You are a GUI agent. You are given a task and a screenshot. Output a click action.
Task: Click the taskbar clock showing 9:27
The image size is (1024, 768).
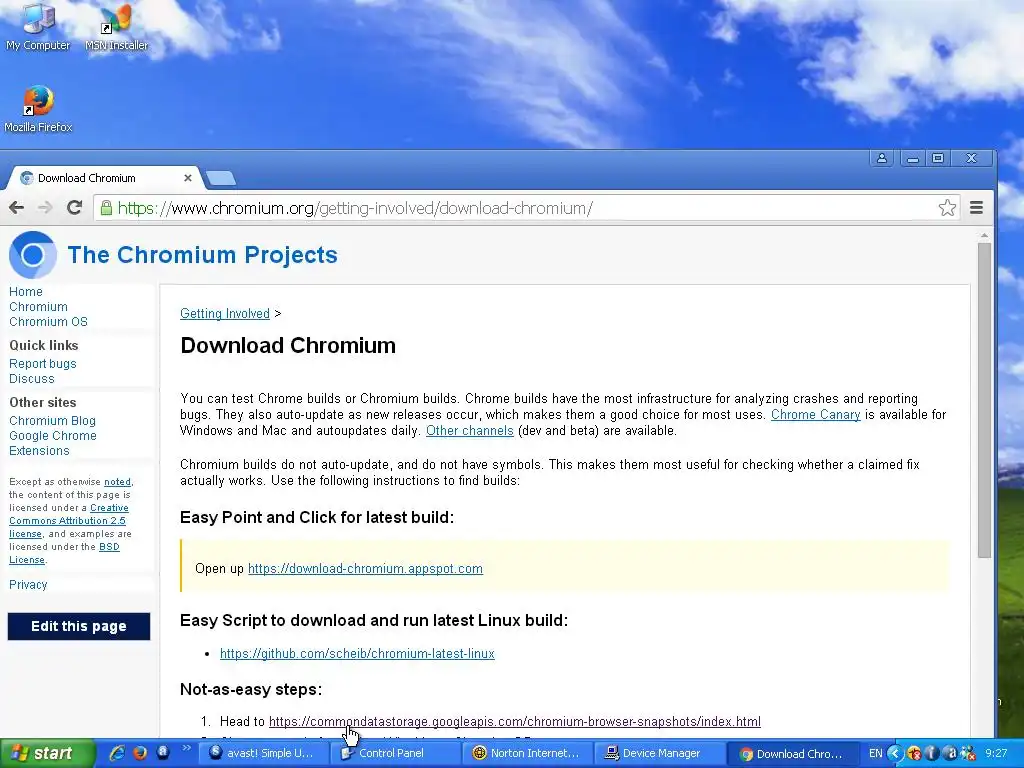click(x=996, y=753)
